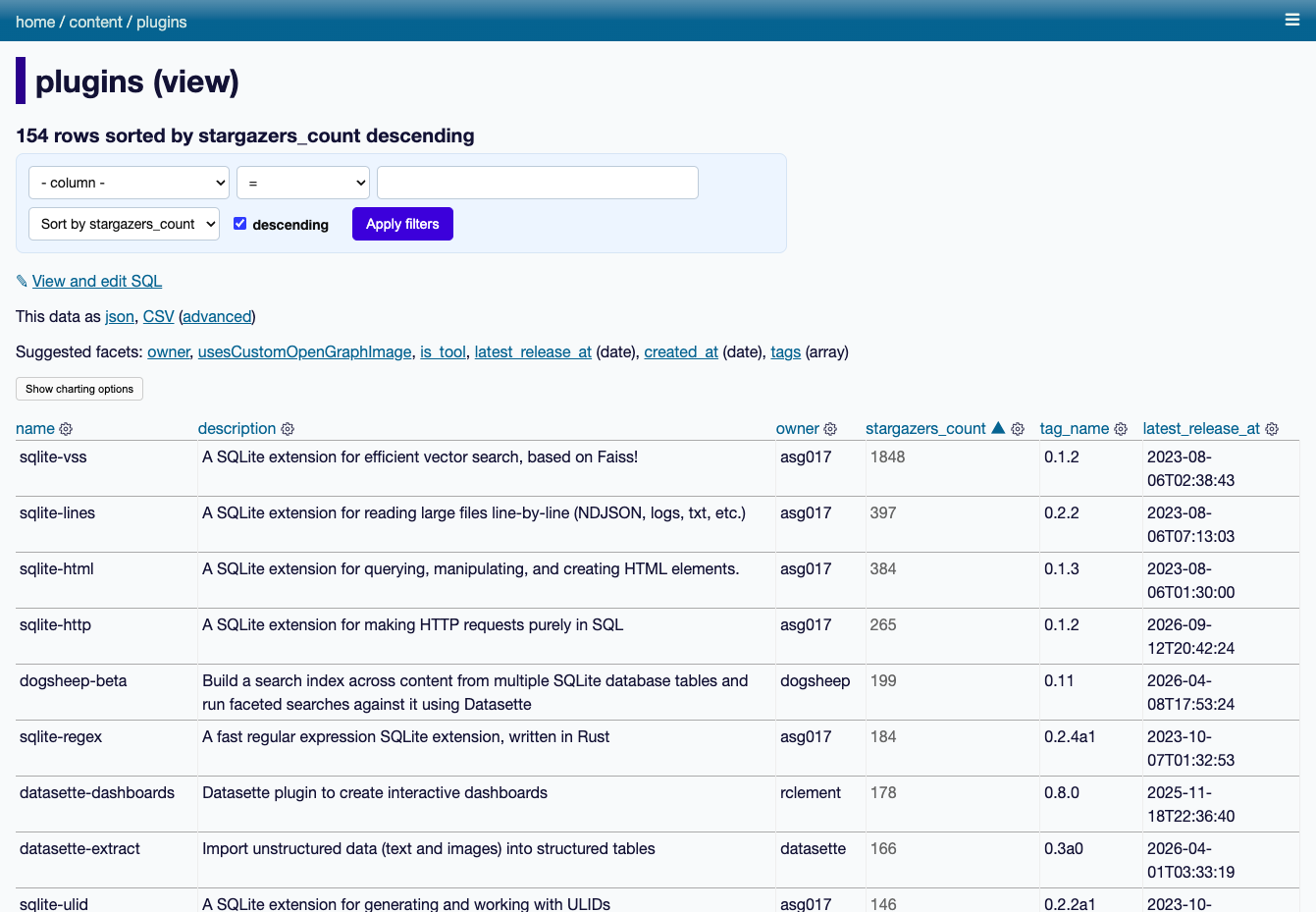Select the created_at suggested facet

point(681,351)
